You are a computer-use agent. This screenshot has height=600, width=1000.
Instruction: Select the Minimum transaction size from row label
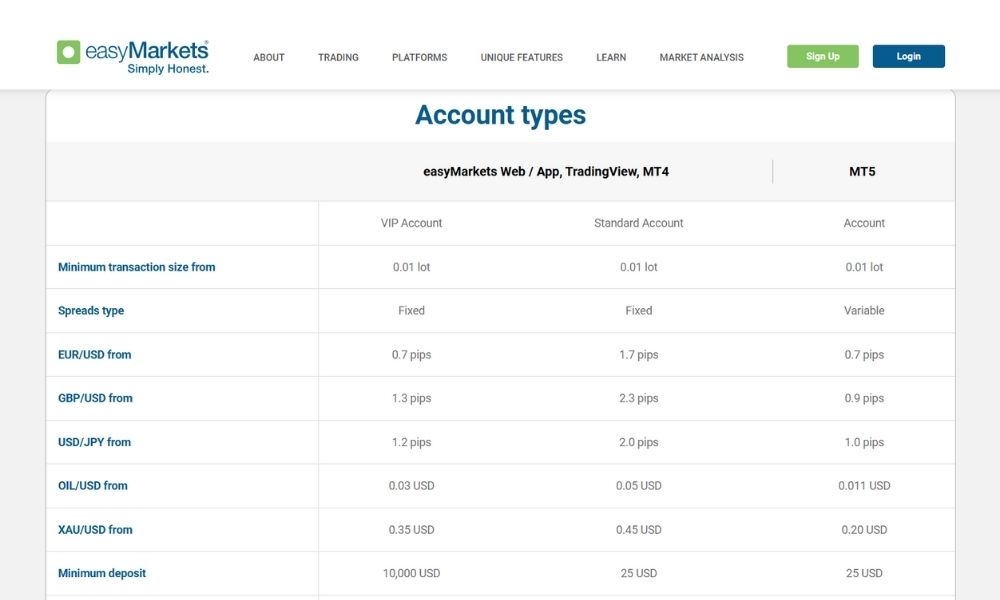pyautogui.click(x=136, y=267)
